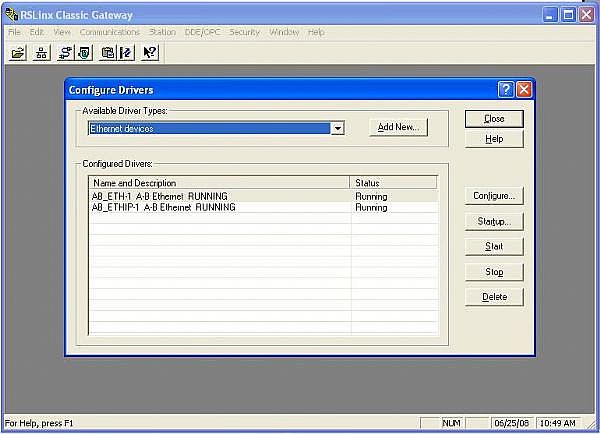Open the Help menu in menu bar
600x434 pixels.
[x=316, y=32]
